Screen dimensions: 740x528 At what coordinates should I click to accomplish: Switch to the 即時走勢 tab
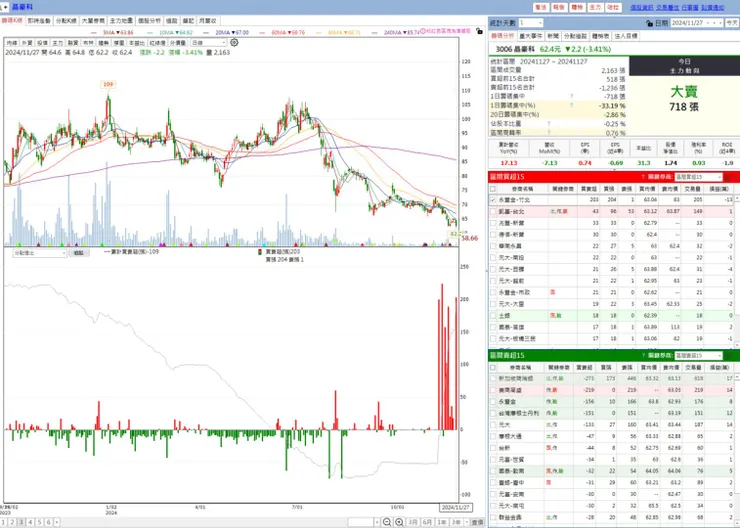coord(39,21)
